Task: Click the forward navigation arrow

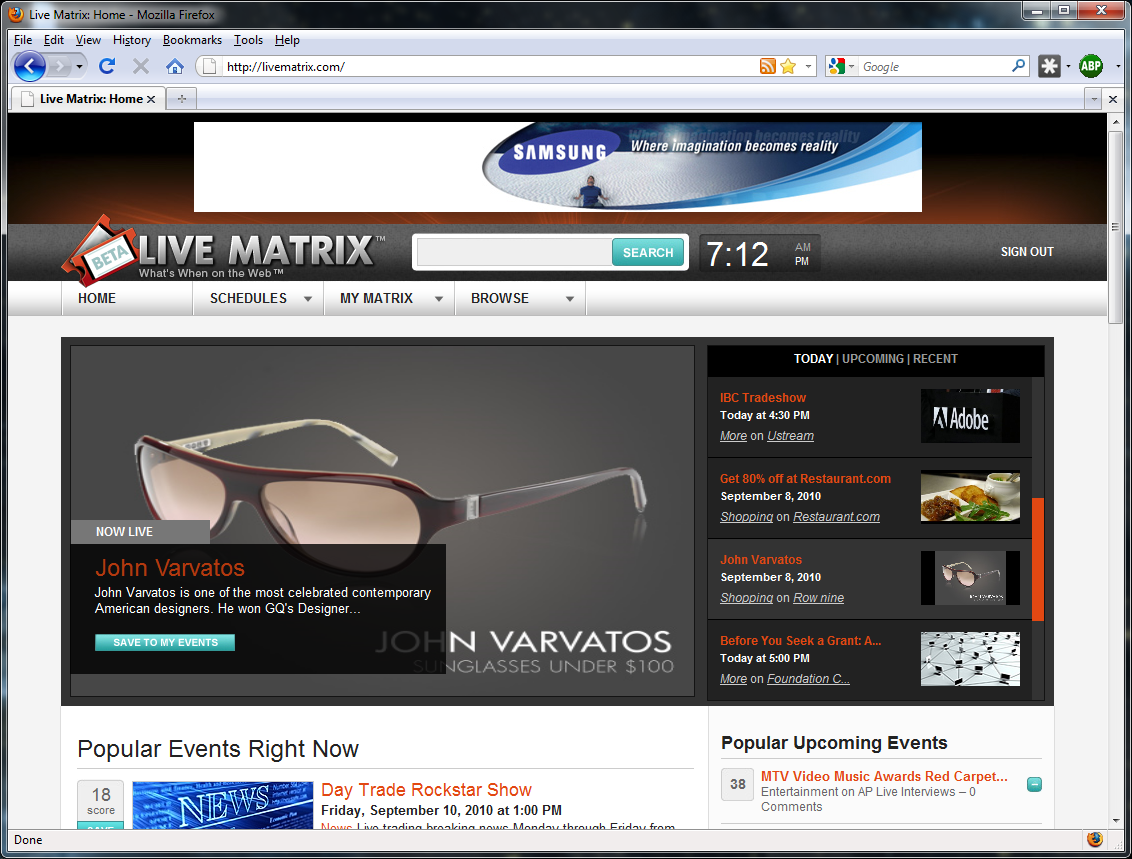Action: pos(60,67)
